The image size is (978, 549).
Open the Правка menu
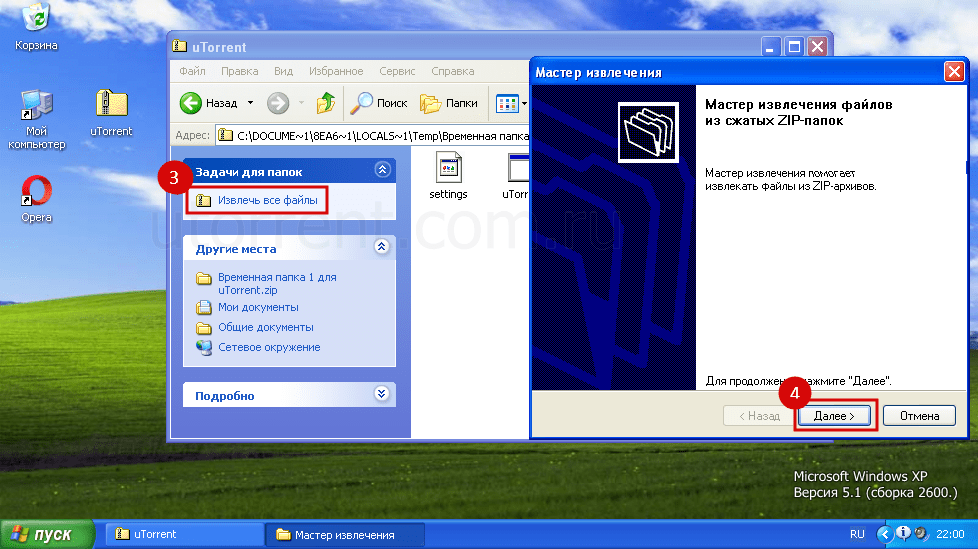pos(240,71)
